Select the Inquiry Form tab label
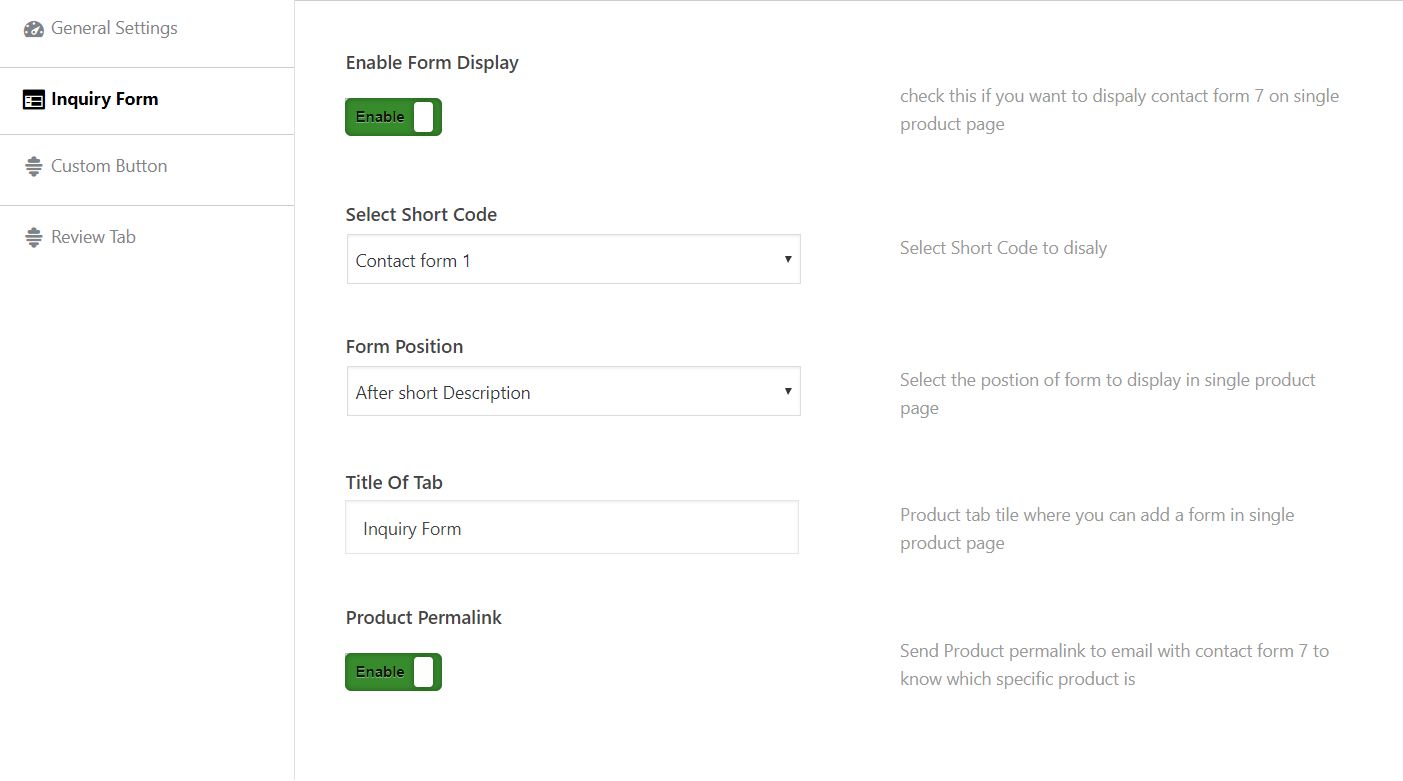Screen dimensions: 1403x781 click(105, 100)
